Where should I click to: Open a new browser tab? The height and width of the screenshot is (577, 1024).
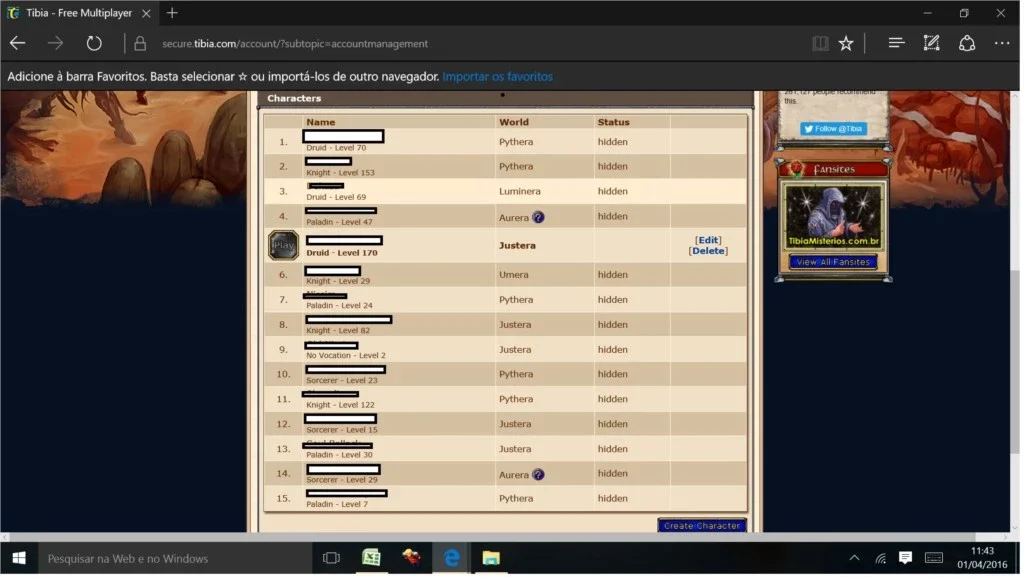172,13
